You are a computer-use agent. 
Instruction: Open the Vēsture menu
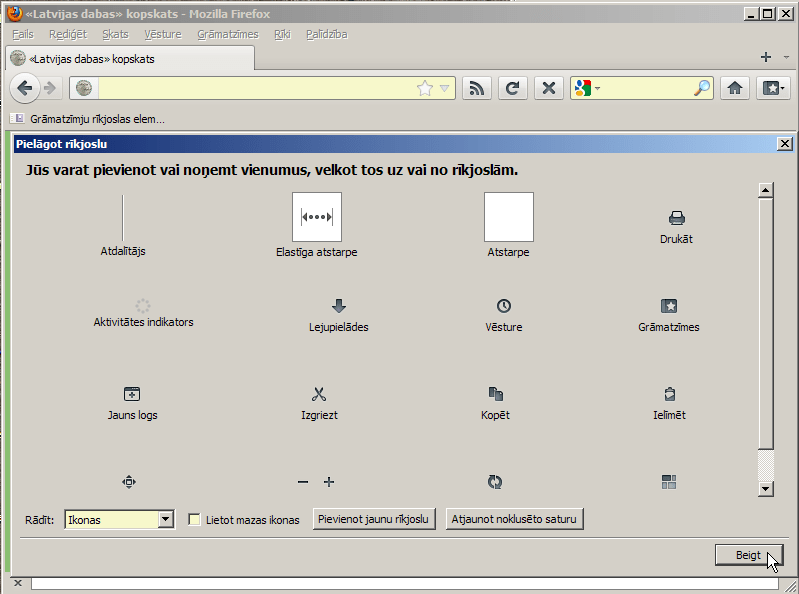click(163, 34)
